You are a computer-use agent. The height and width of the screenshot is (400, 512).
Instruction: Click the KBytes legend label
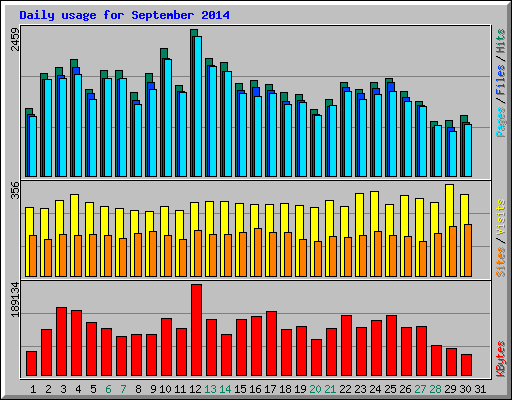[x=501, y=359]
